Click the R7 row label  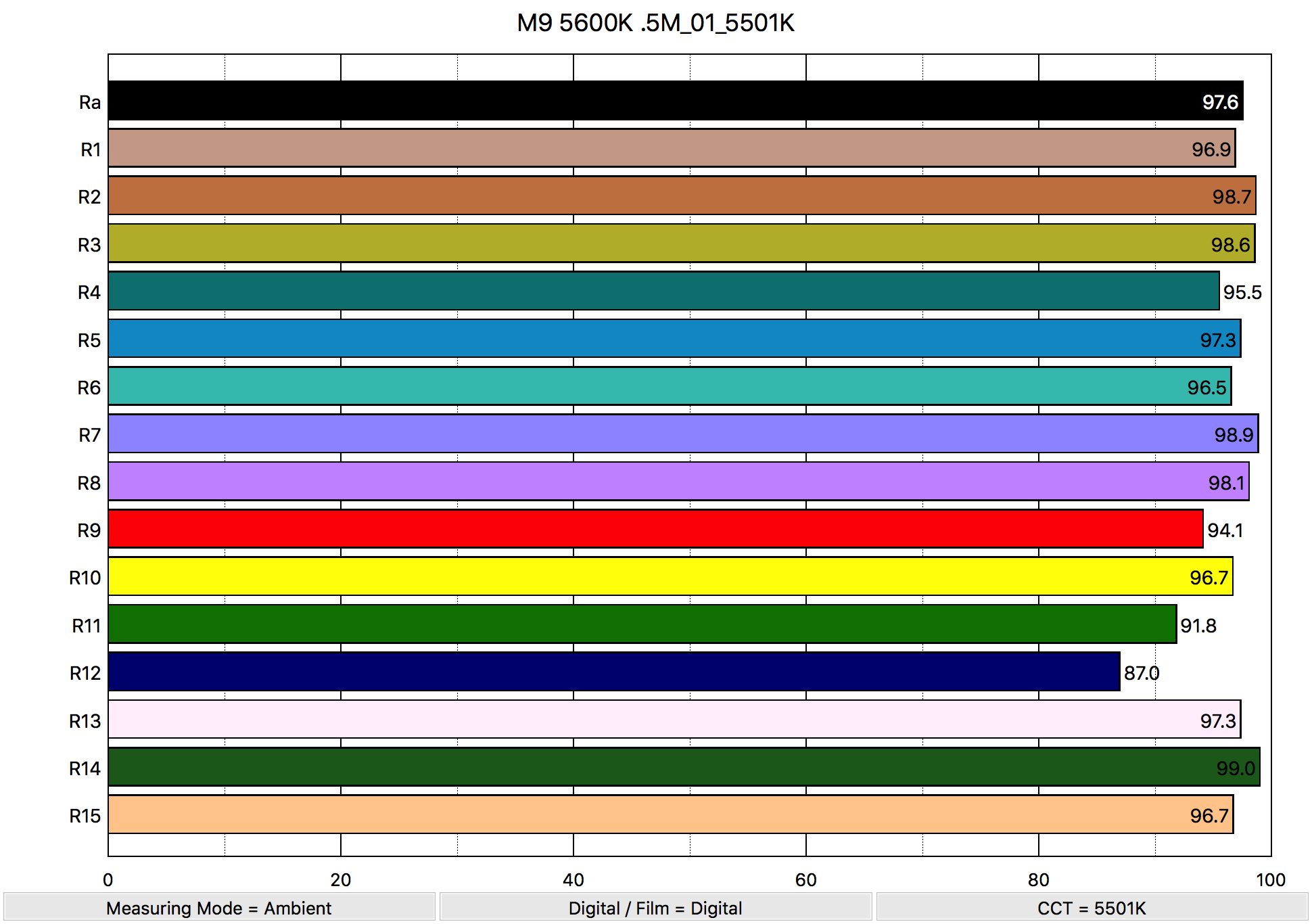tap(89, 435)
